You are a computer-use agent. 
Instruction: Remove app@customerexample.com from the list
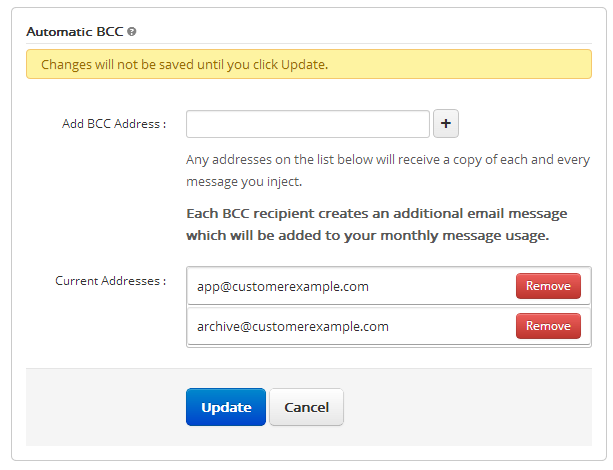coord(548,286)
